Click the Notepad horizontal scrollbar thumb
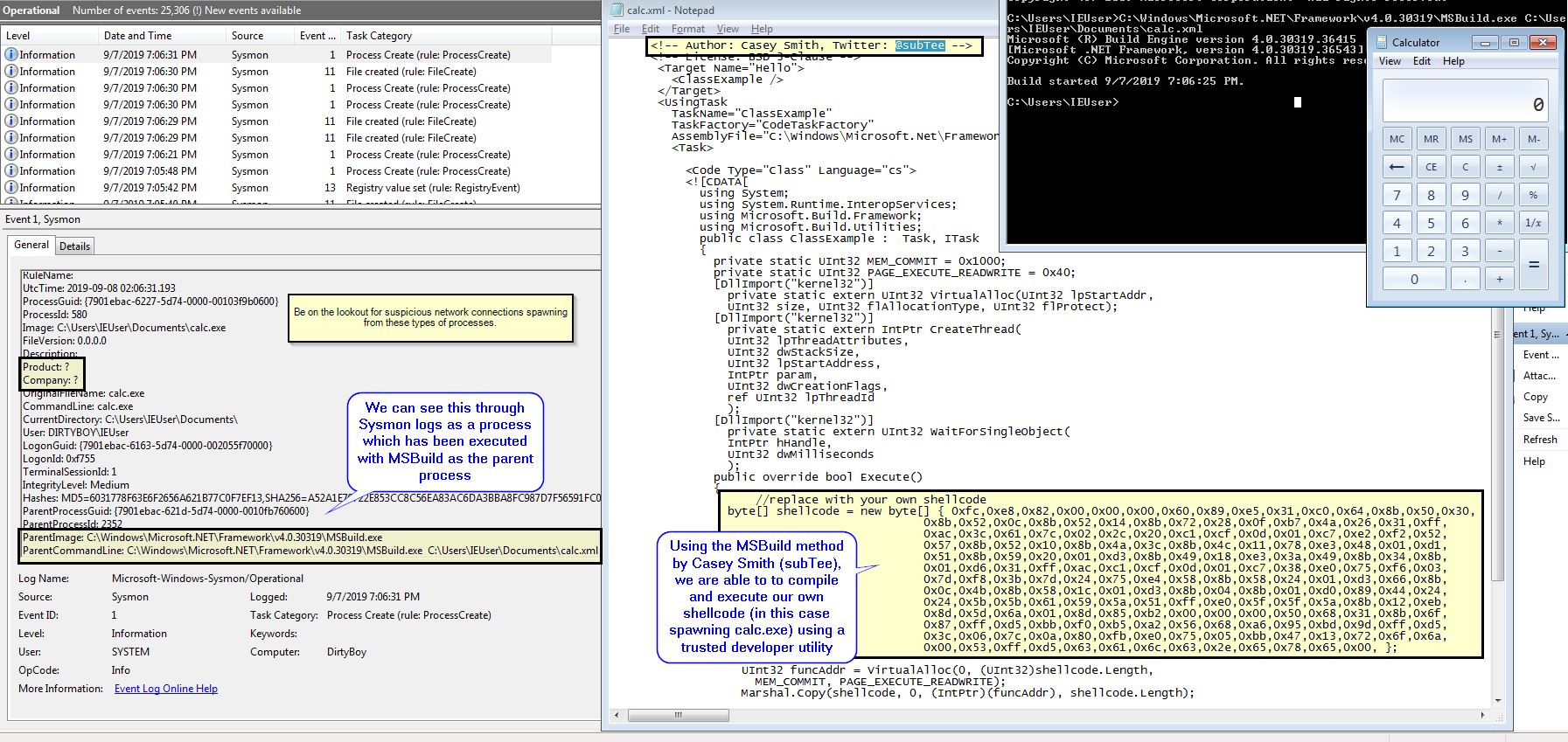The height and width of the screenshot is (742, 1568). pos(678,715)
